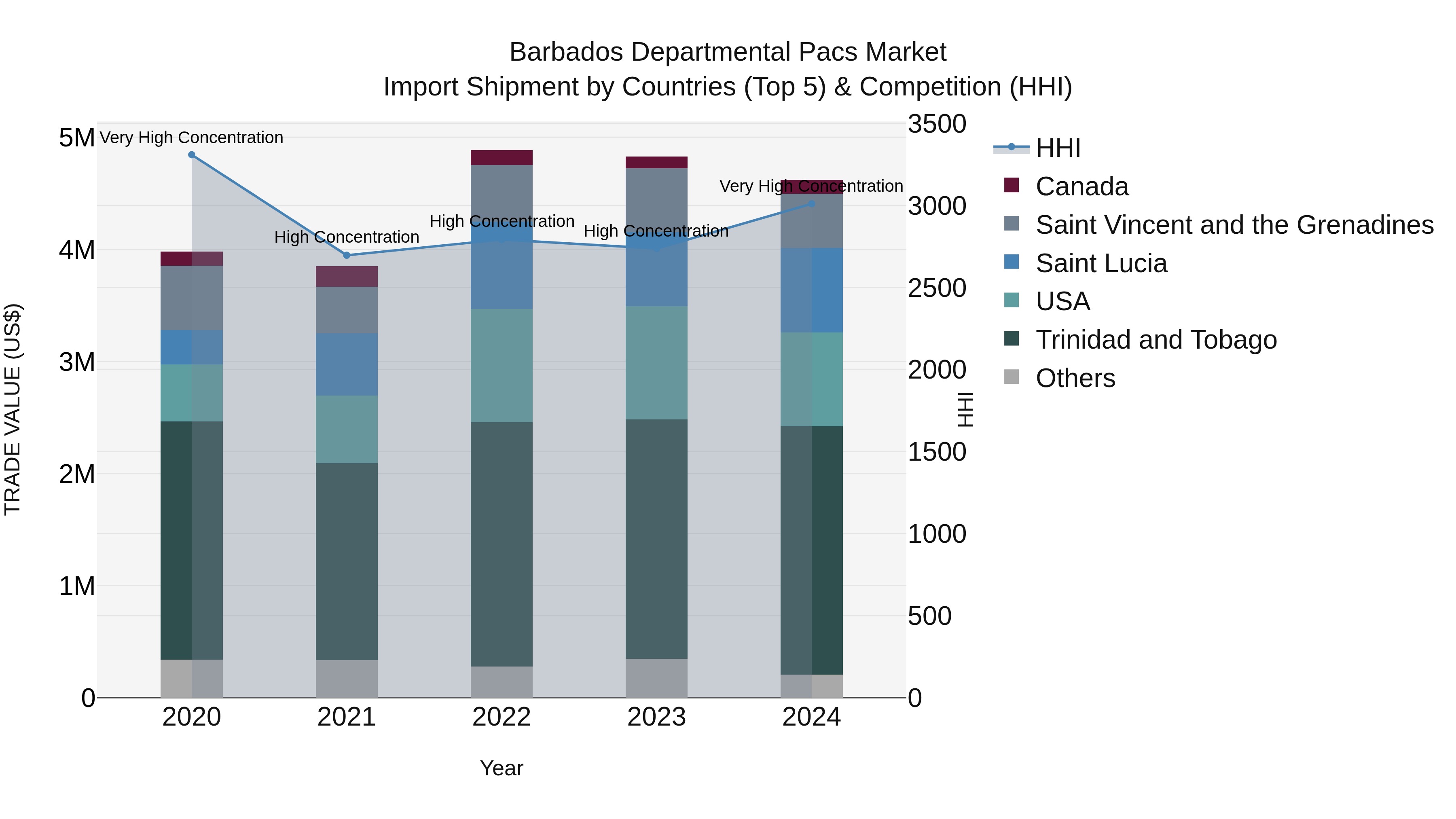The height and width of the screenshot is (819, 1456).
Task: Click the 2022 Canada bar segment
Action: click(502, 158)
